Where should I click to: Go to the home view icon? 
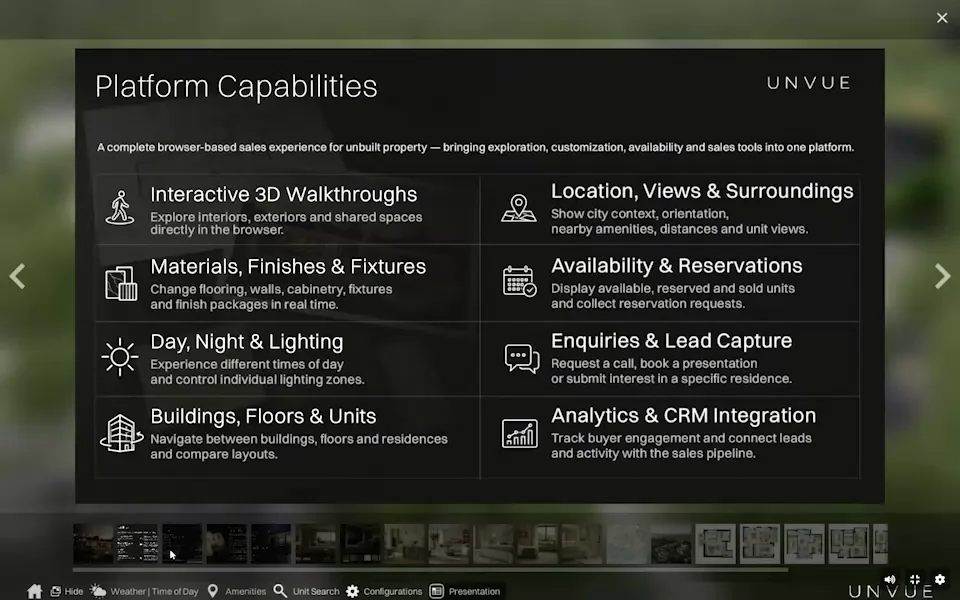[x=35, y=591]
